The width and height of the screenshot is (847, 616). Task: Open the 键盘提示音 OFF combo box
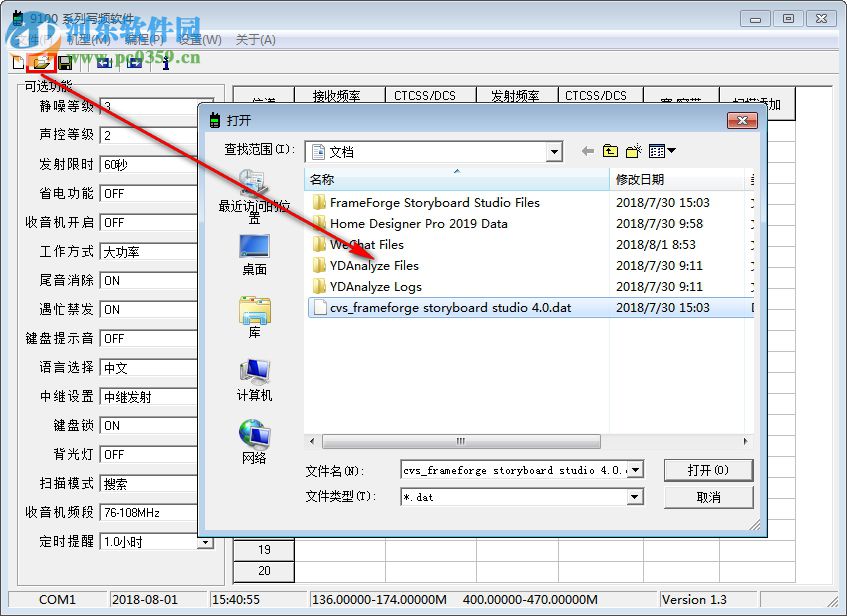tap(149, 339)
